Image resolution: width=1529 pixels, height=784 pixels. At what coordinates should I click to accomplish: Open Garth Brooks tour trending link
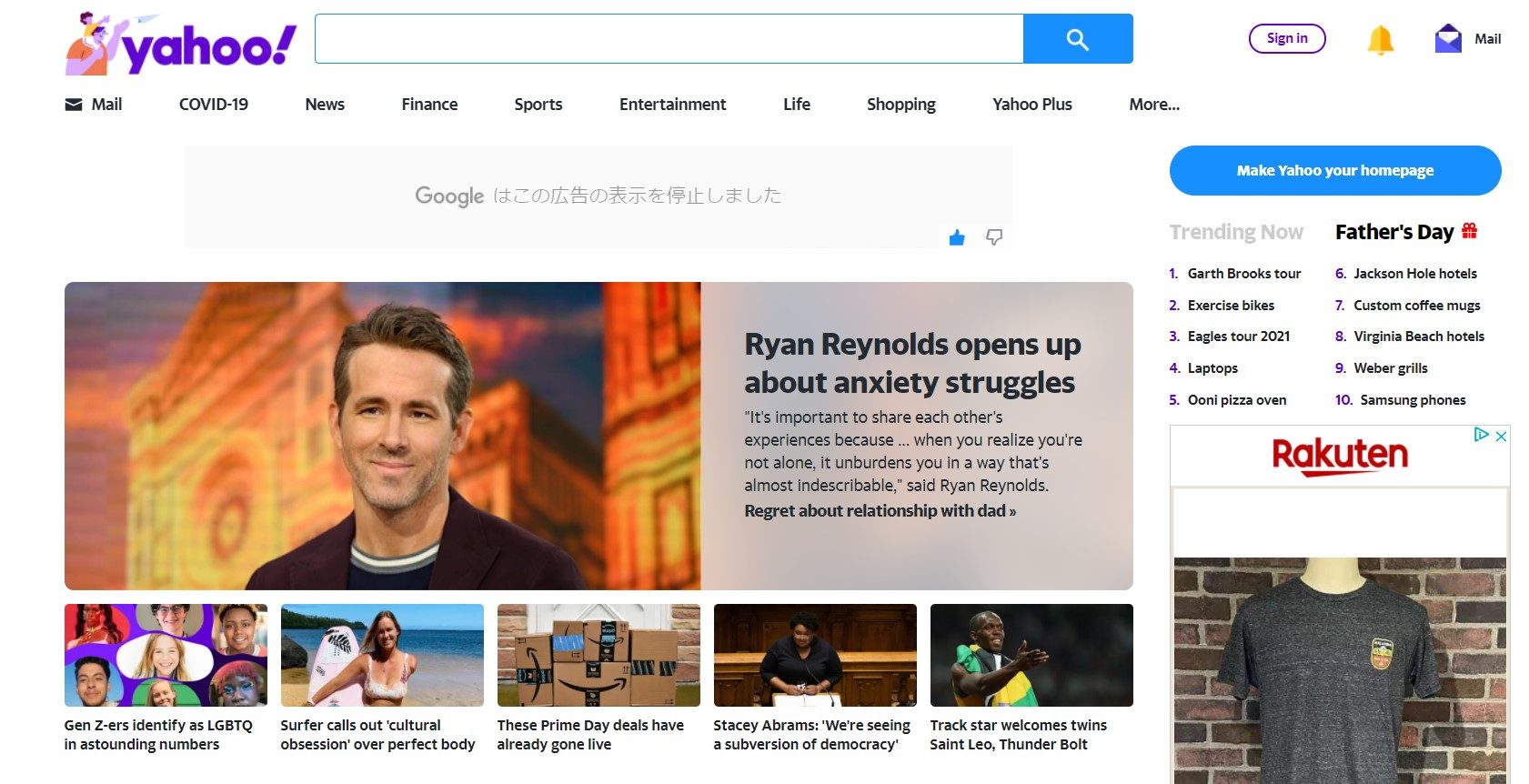pos(1243,274)
